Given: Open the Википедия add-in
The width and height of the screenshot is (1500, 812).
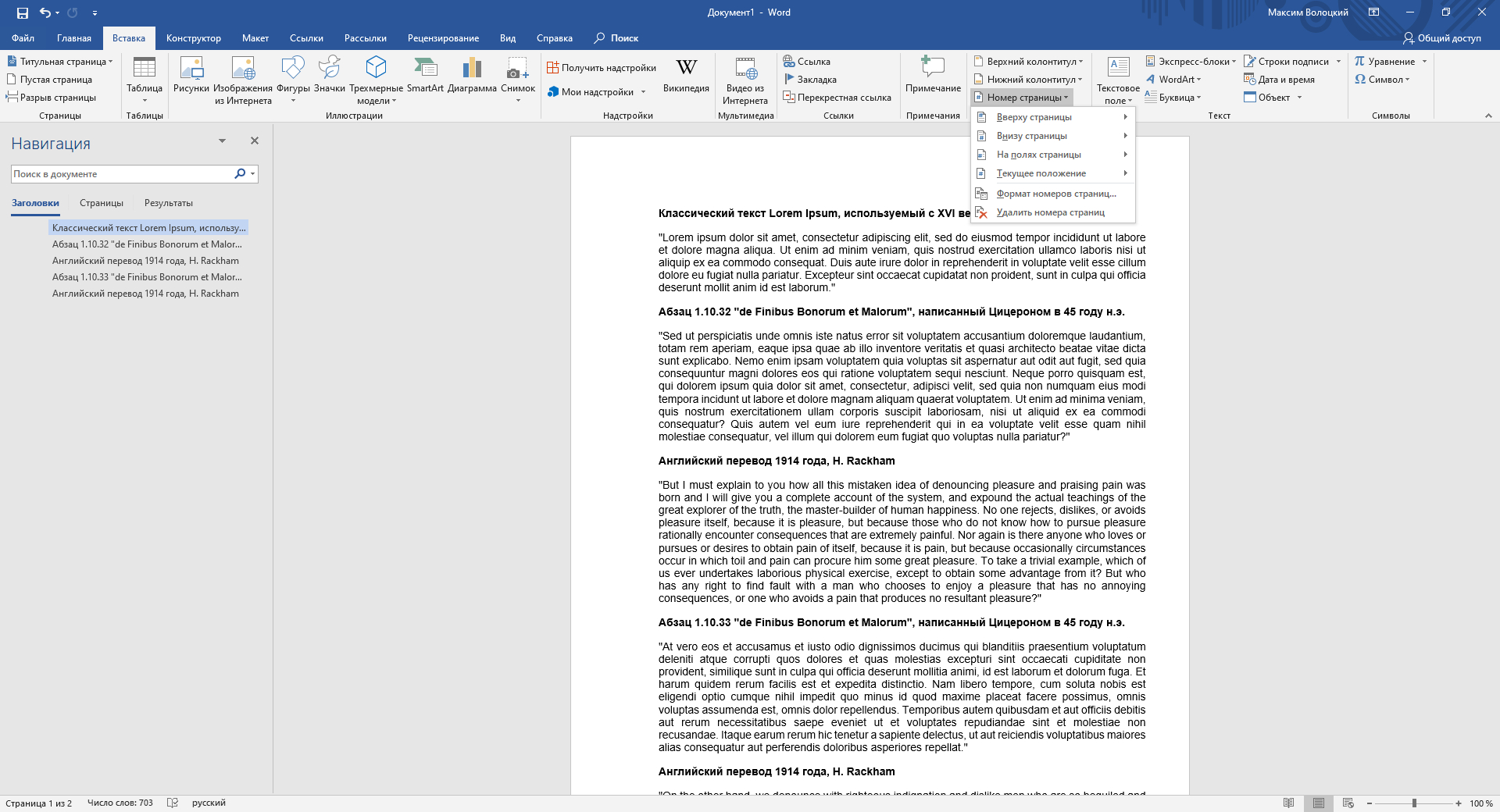Looking at the screenshot, I should [686, 75].
